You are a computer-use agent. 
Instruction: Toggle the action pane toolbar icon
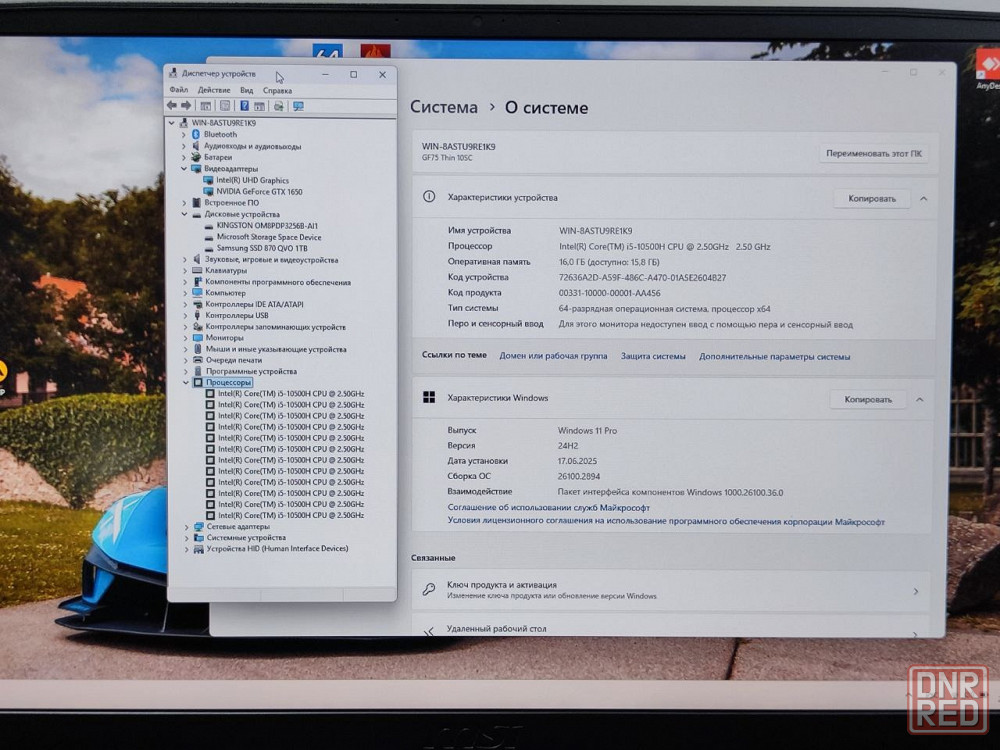click(x=260, y=106)
